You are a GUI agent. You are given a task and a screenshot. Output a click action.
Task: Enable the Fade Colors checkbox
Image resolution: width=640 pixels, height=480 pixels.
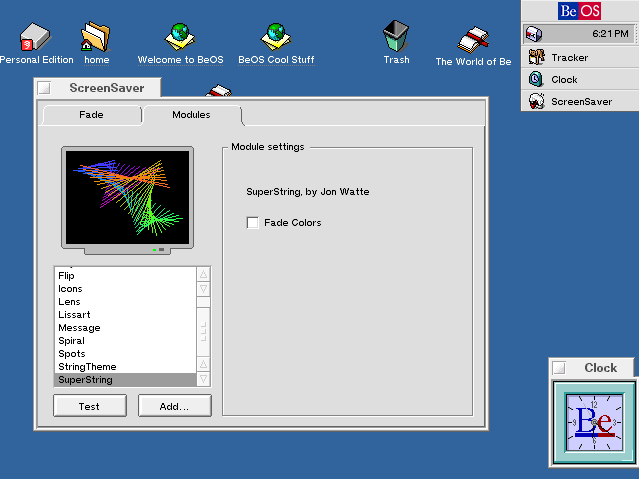click(x=253, y=223)
